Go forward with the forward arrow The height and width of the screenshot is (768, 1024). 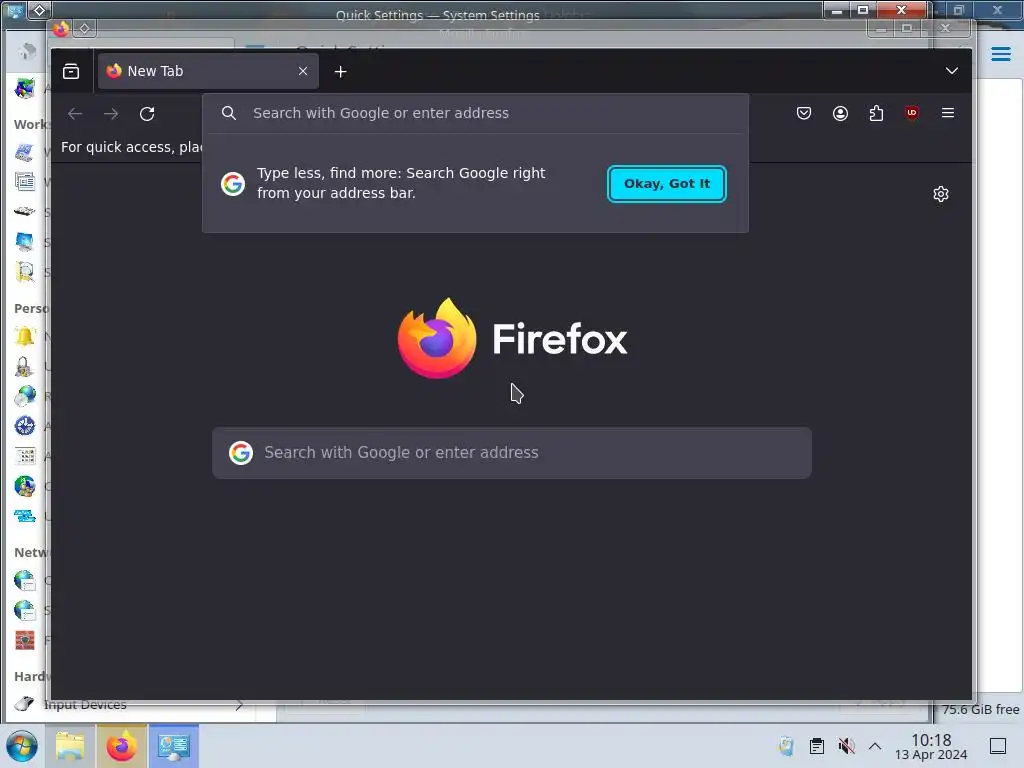pyautogui.click(x=111, y=114)
